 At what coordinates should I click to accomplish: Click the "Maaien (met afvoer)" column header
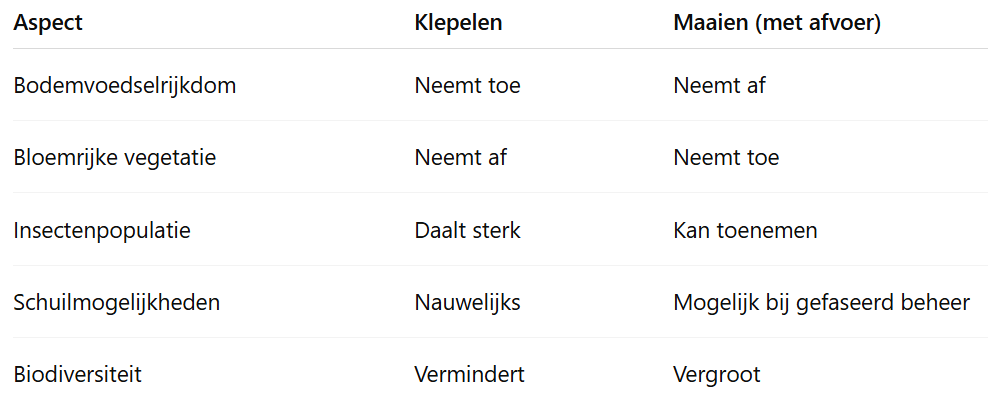coord(777,24)
